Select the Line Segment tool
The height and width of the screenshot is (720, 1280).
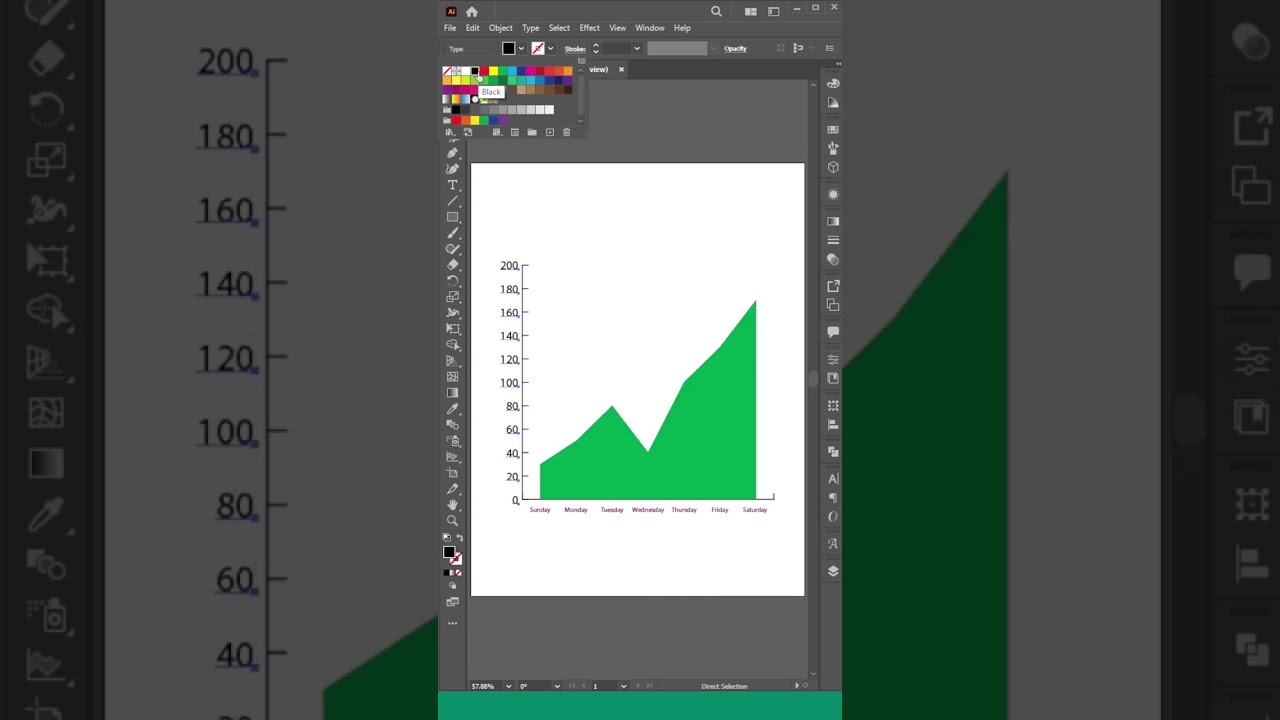pos(452,201)
